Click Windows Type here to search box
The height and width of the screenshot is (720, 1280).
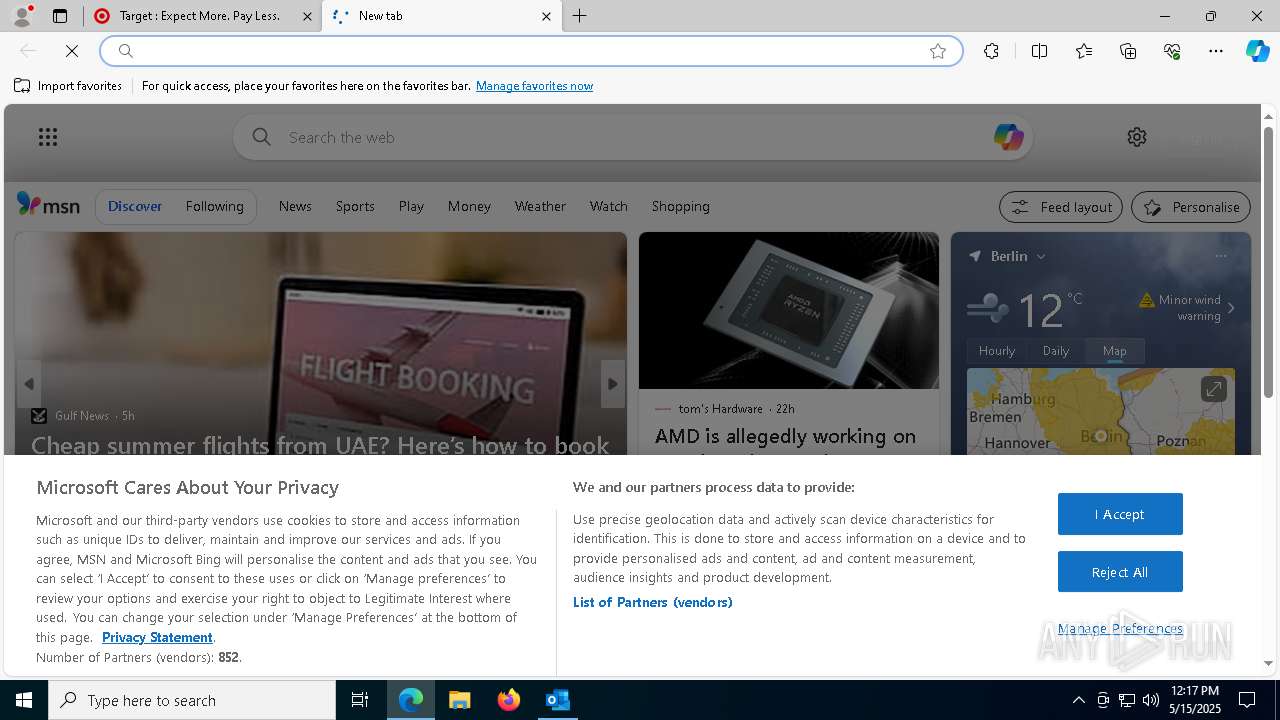(192, 700)
